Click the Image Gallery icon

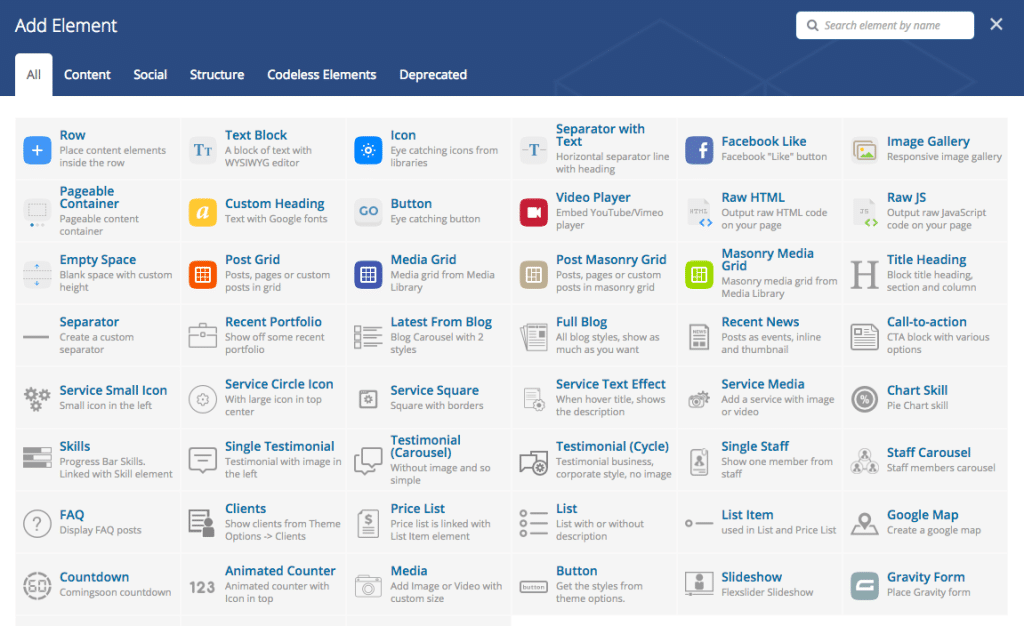click(862, 148)
